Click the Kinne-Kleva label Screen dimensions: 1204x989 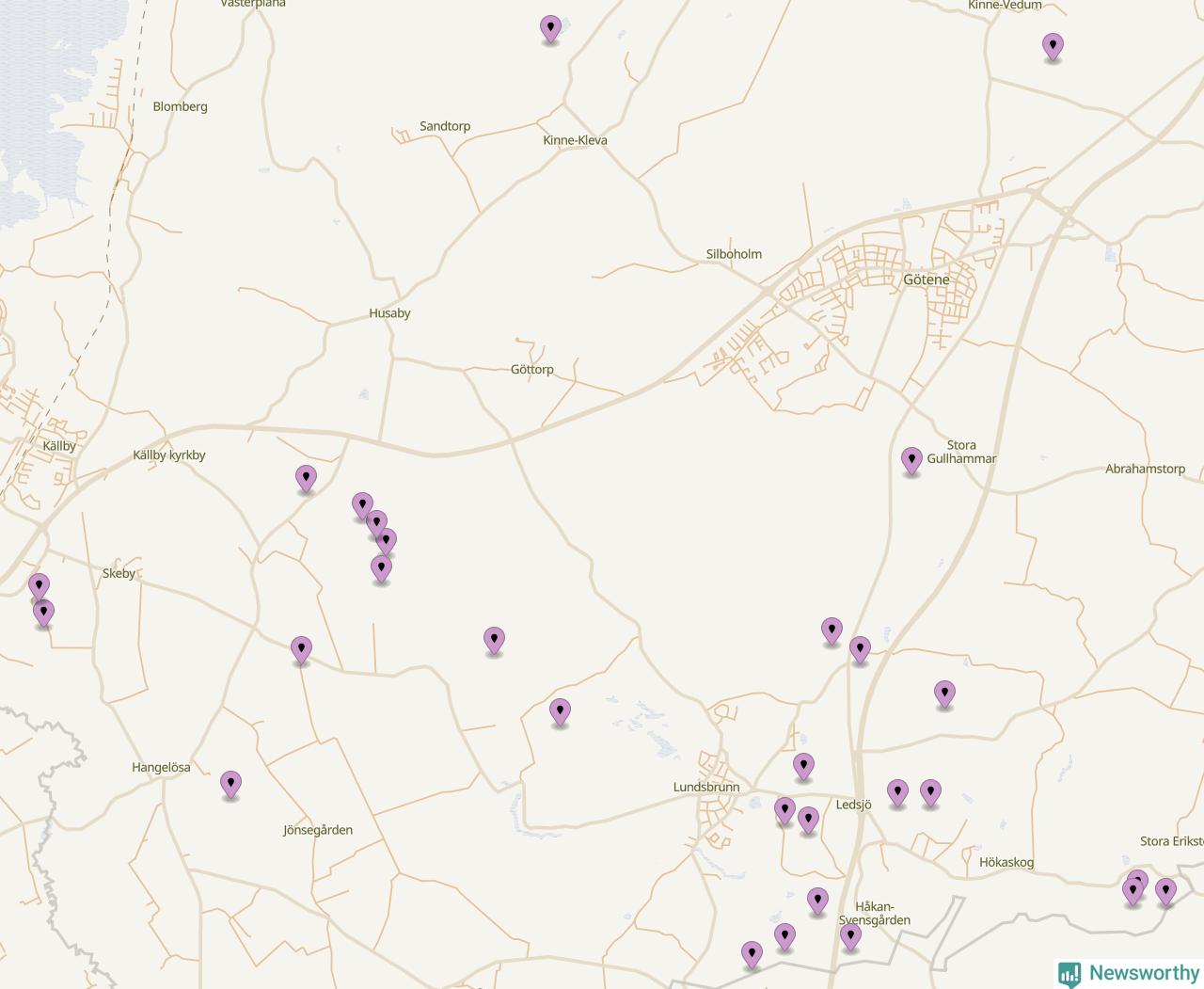click(575, 140)
